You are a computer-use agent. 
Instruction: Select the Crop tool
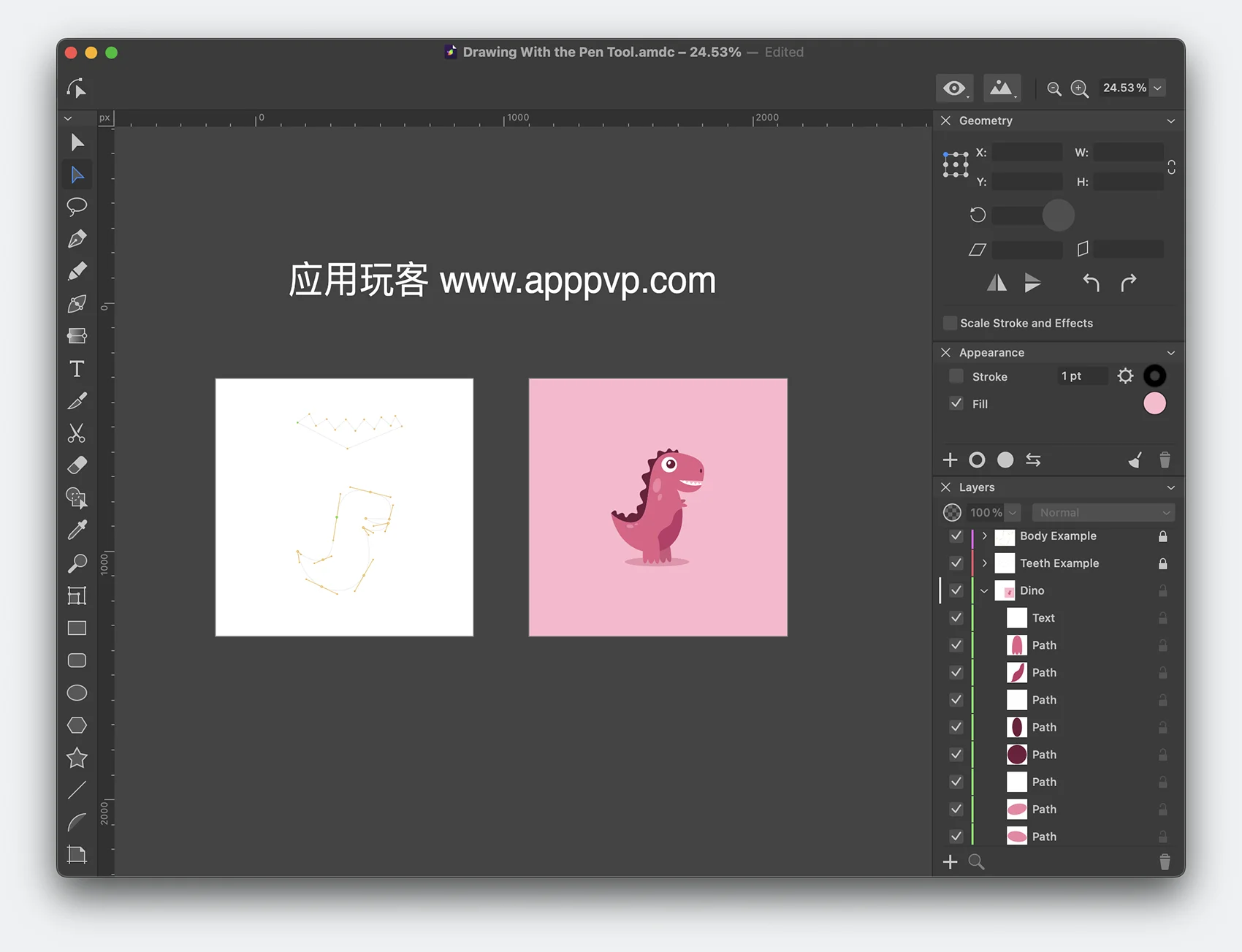[x=77, y=854]
